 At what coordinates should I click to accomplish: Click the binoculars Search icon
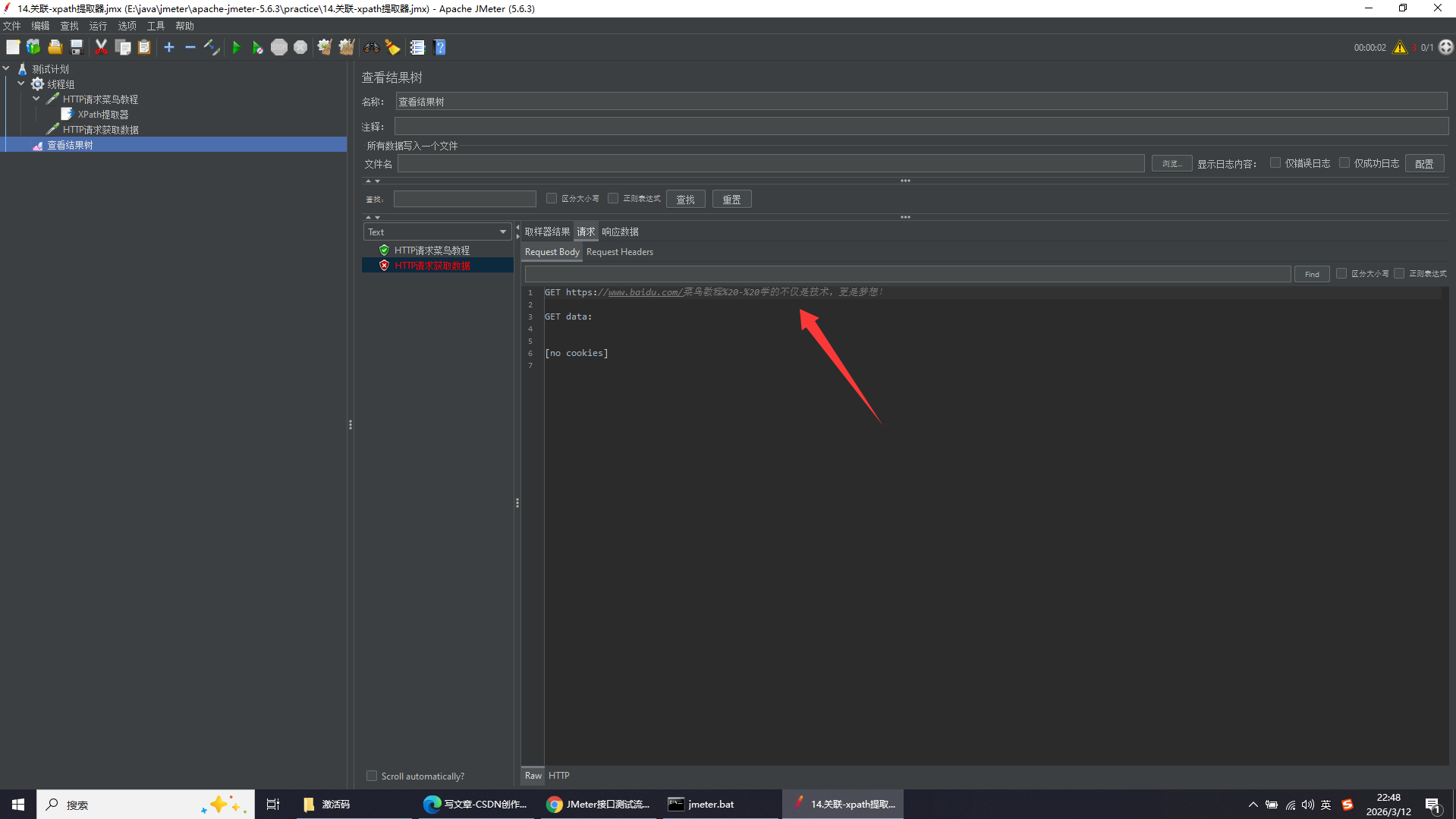click(371, 47)
